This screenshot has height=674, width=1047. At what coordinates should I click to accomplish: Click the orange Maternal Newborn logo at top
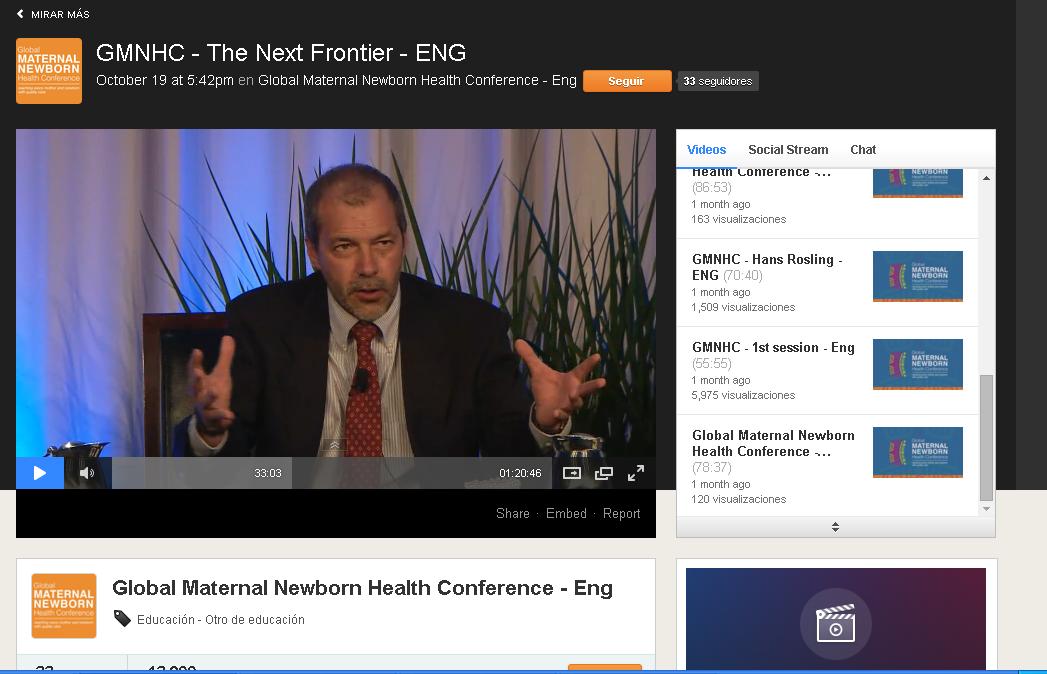[49, 71]
